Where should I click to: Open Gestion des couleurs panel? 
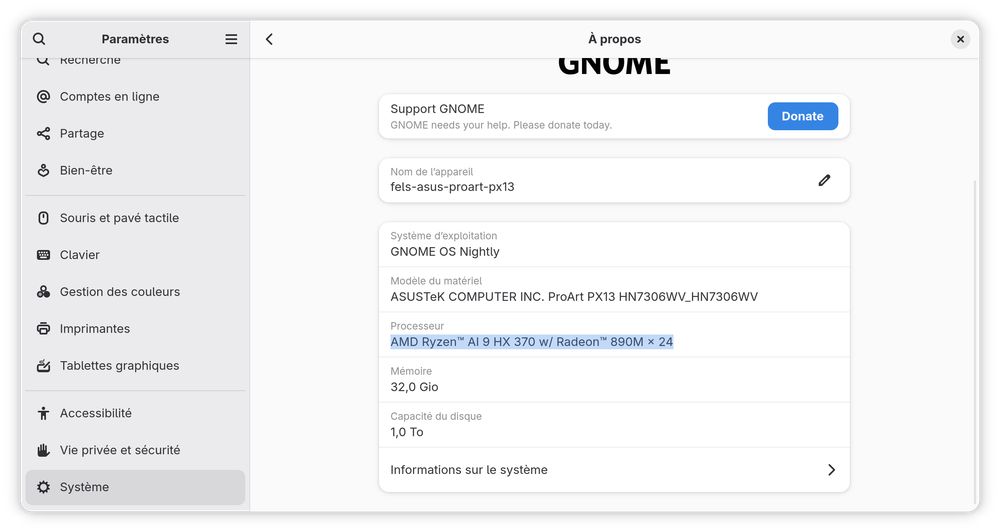[x=135, y=292]
